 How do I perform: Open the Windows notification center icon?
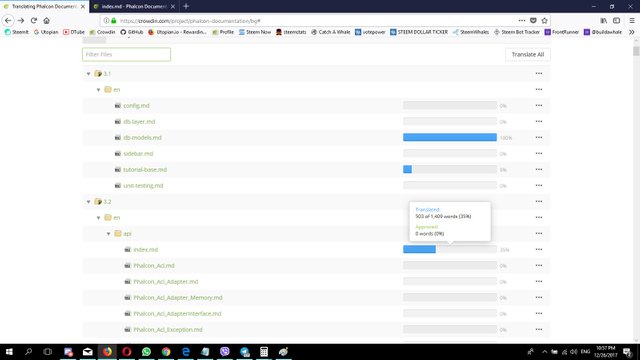pyautogui.click(x=627, y=352)
